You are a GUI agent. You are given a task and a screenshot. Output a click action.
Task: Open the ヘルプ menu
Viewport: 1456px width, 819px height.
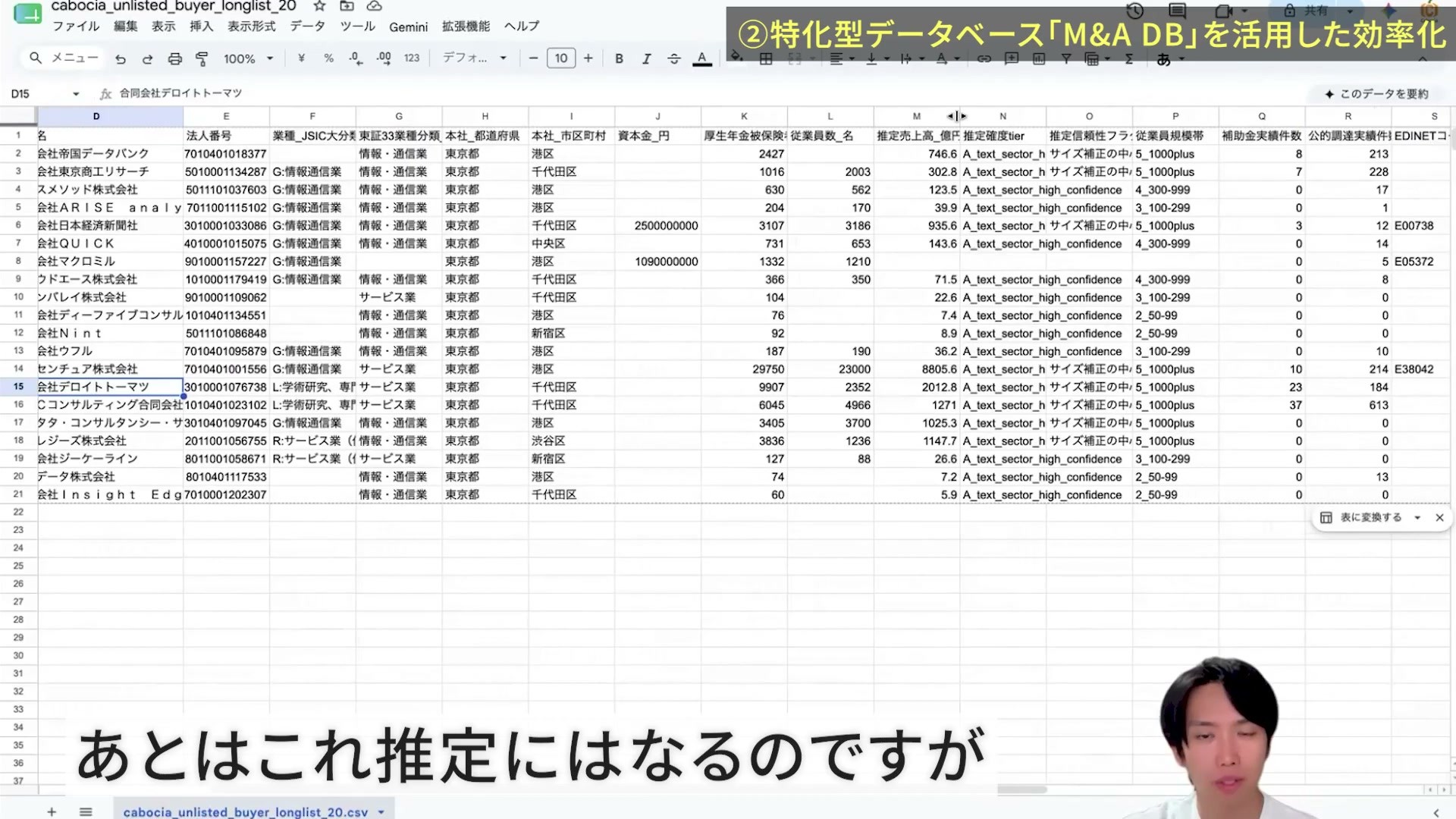[522, 27]
